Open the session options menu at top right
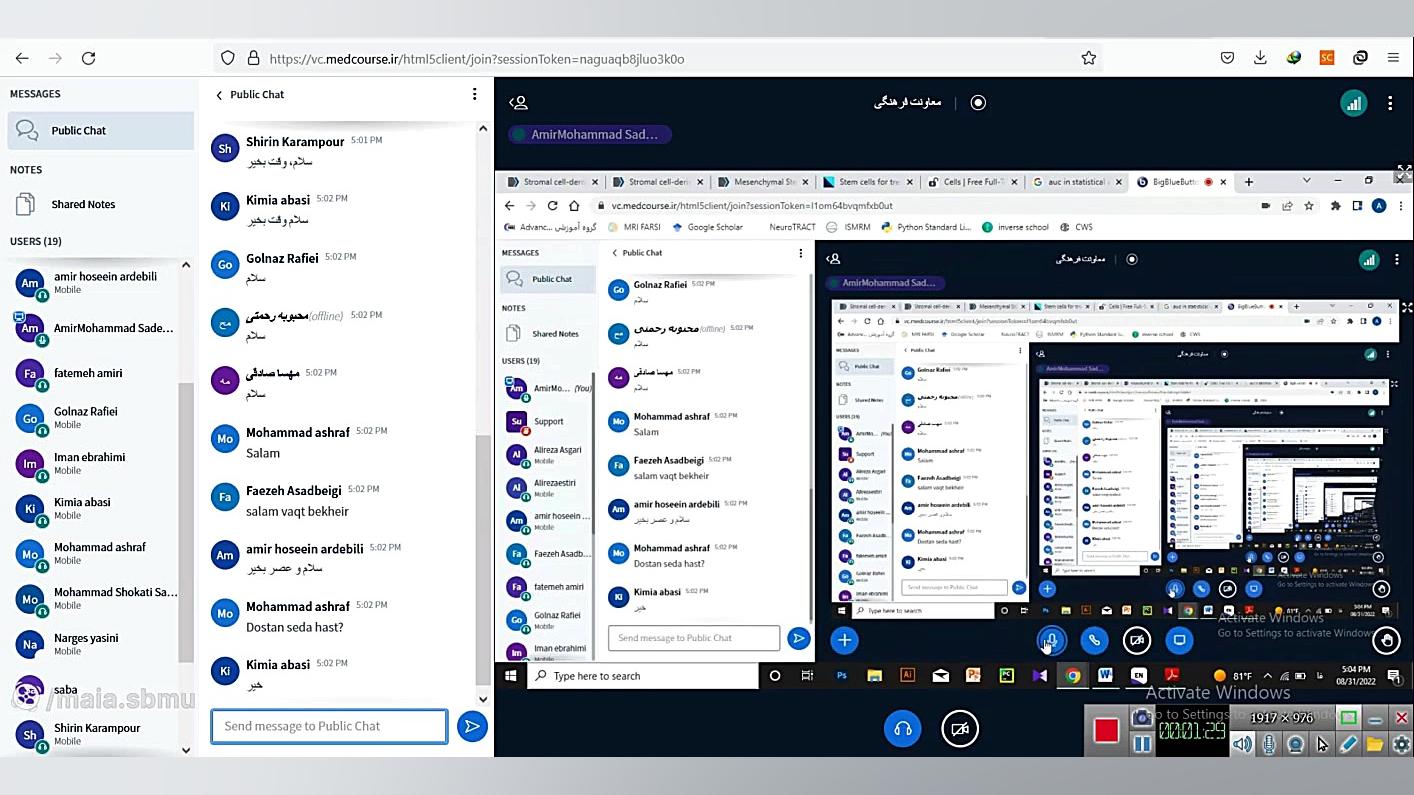The height and width of the screenshot is (795, 1414). 1389,103
